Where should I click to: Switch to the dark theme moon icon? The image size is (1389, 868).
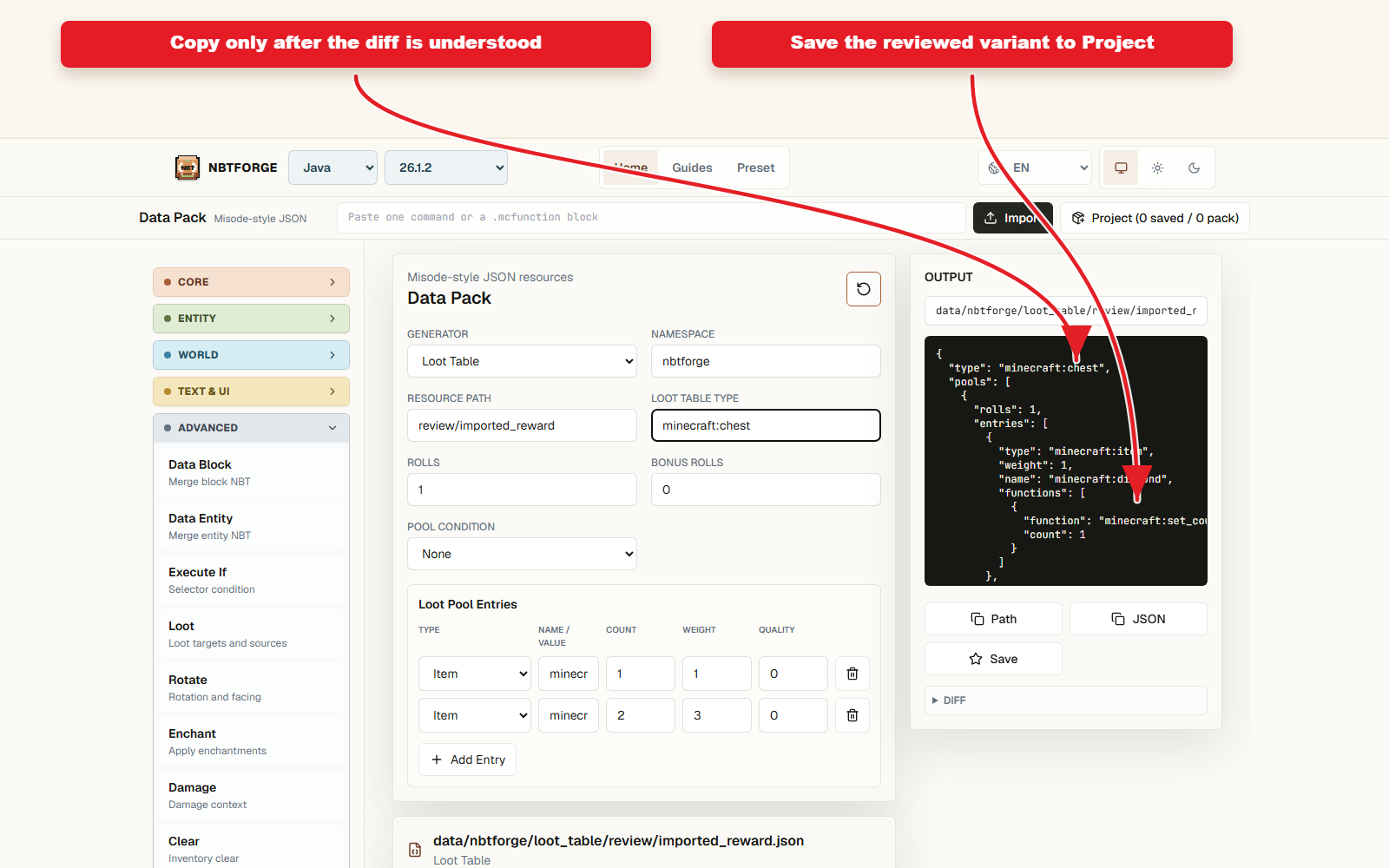click(x=1194, y=168)
